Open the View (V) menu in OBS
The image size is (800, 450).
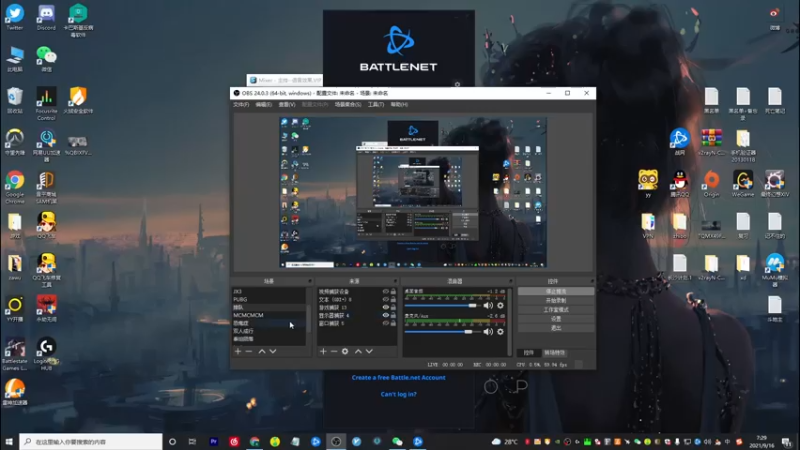tap(287, 105)
